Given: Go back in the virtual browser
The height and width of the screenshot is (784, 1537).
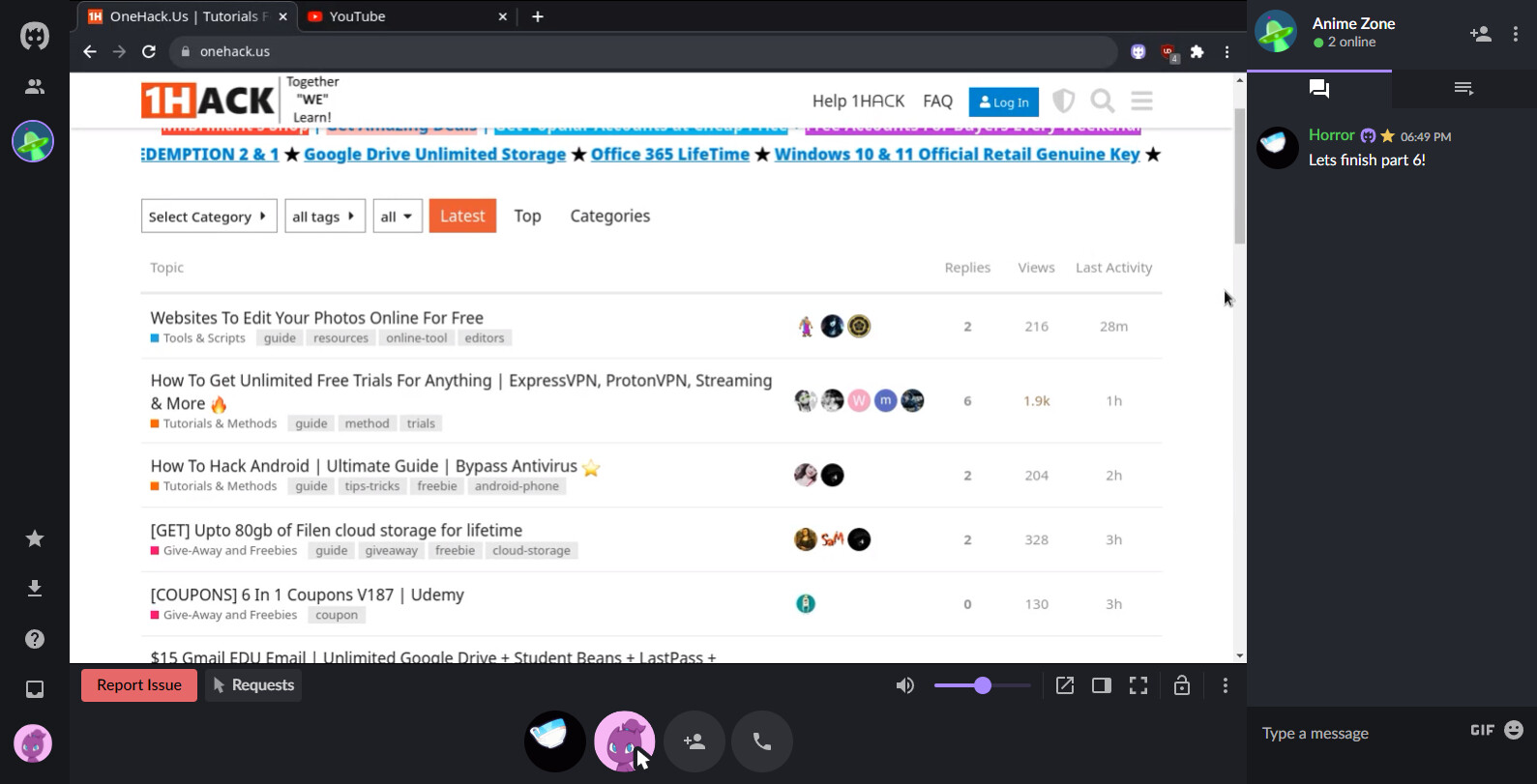Looking at the screenshot, I should tap(90, 51).
